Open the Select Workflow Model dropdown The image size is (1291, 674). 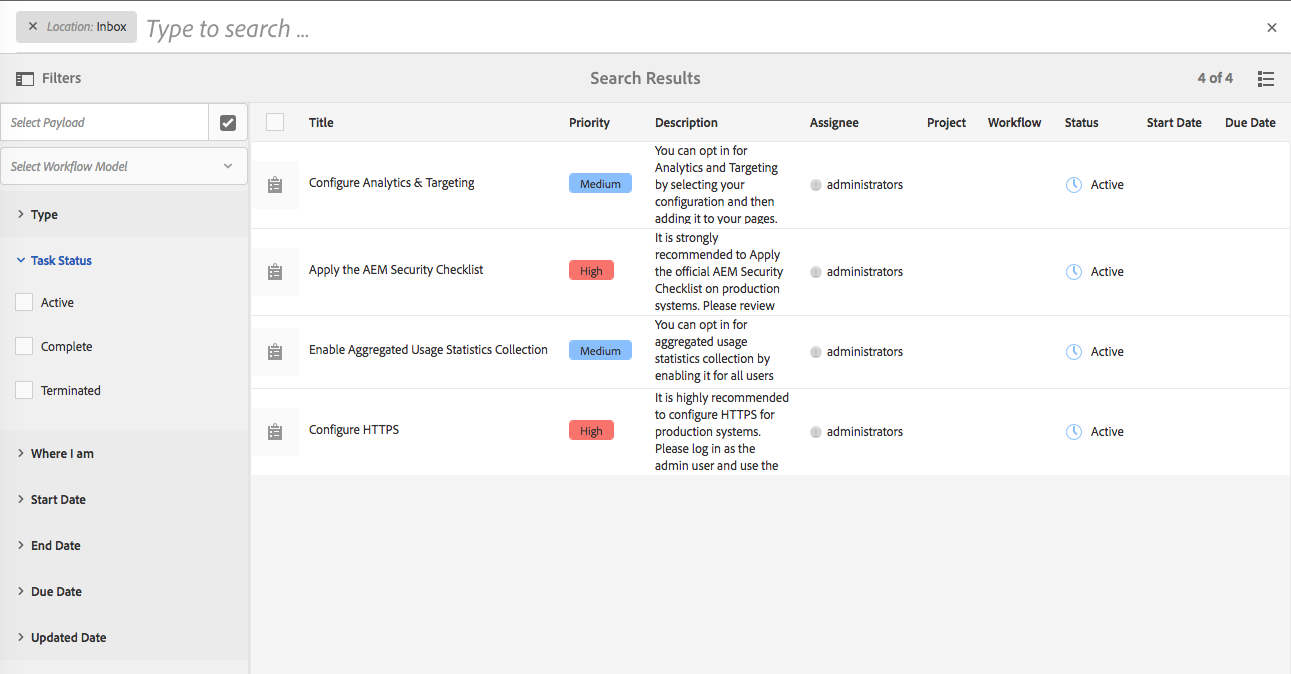[x=124, y=166]
